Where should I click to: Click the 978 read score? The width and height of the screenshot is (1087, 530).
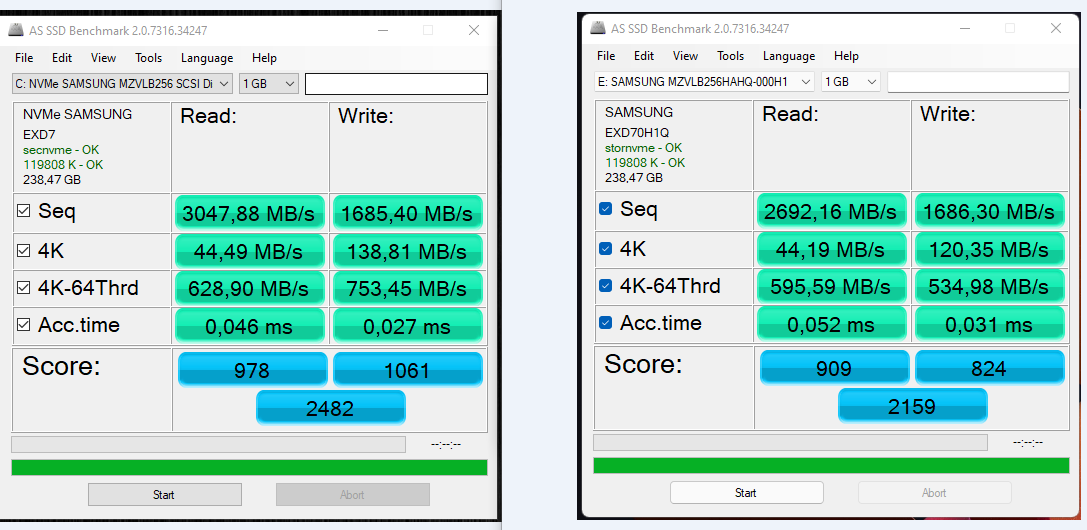coord(252,370)
